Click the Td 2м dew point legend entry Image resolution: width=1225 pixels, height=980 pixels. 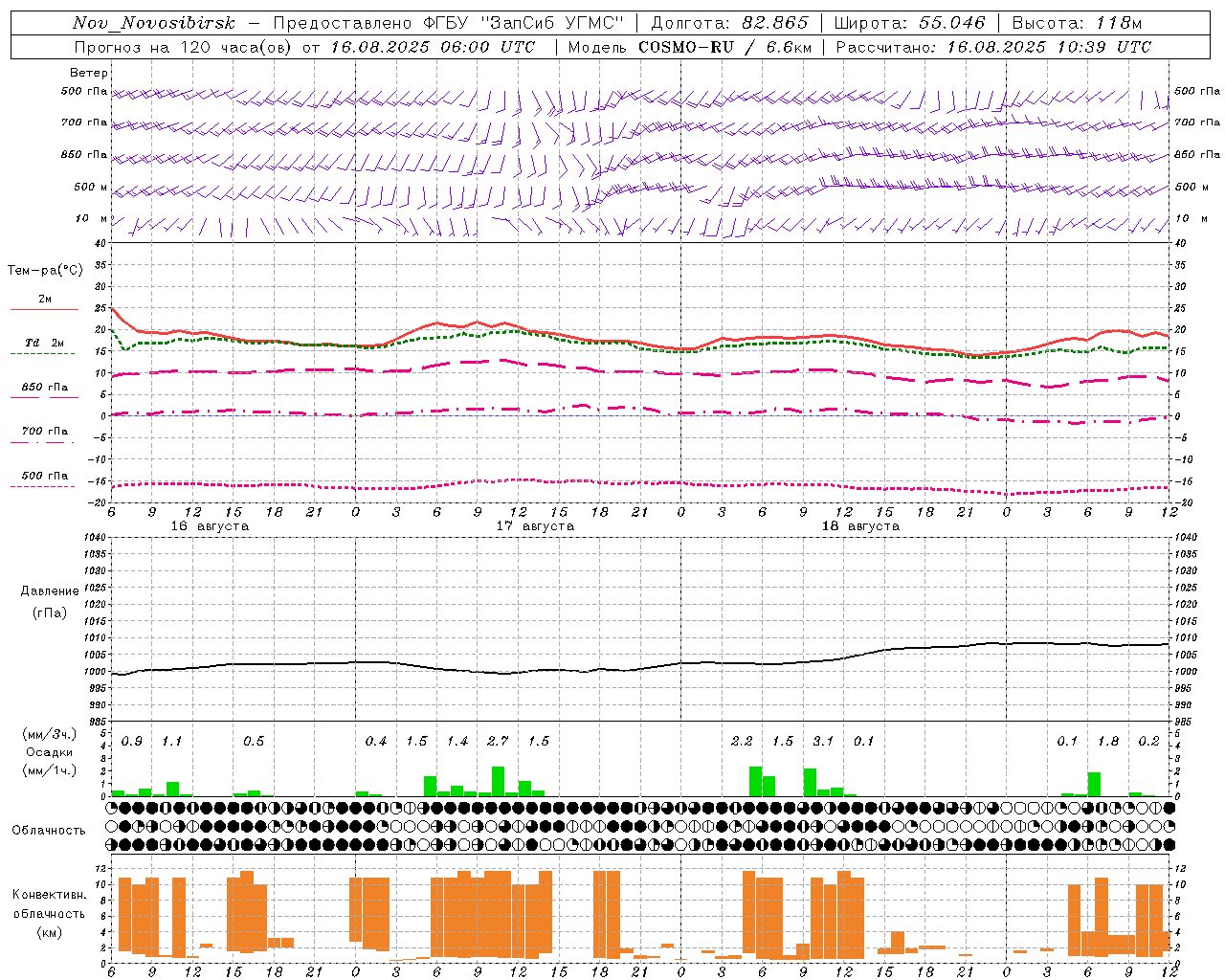45,343
